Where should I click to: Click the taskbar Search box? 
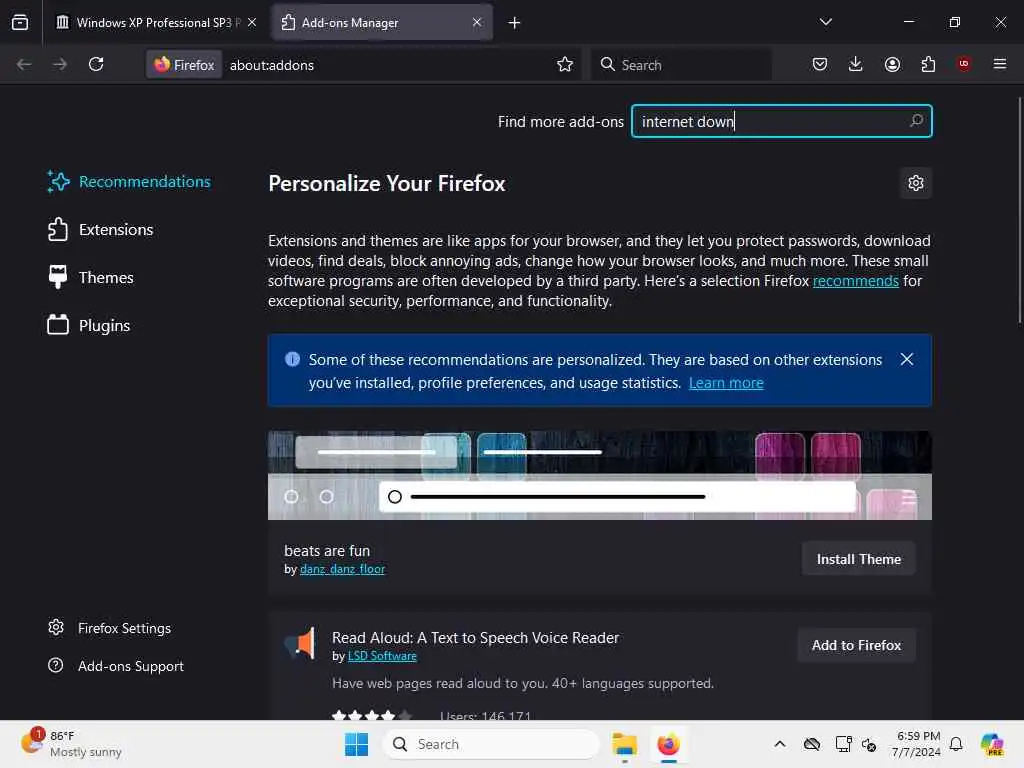(x=491, y=744)
